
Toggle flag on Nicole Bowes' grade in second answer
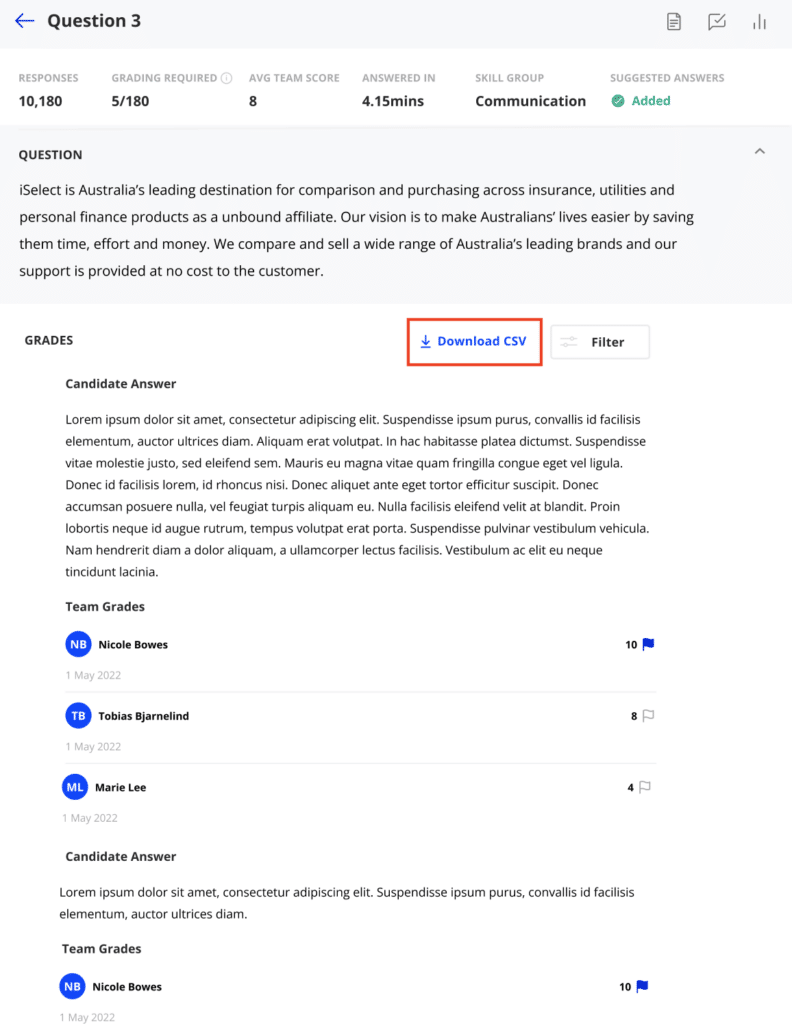[642, 986]
